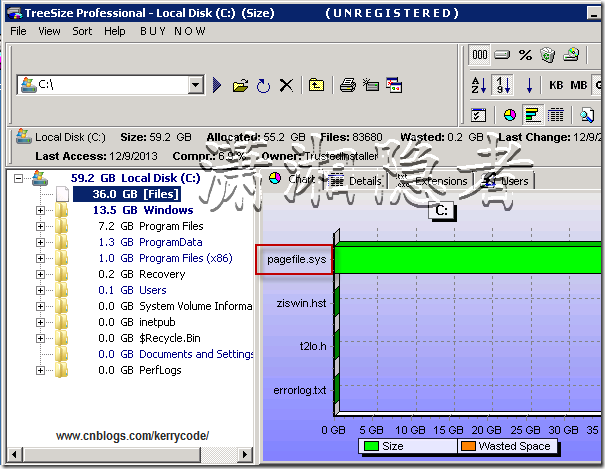This screenshot has width=605, height=469.
Task: Expand the Windows folder node
Action: pyautogui.click(x=40, y=210)
